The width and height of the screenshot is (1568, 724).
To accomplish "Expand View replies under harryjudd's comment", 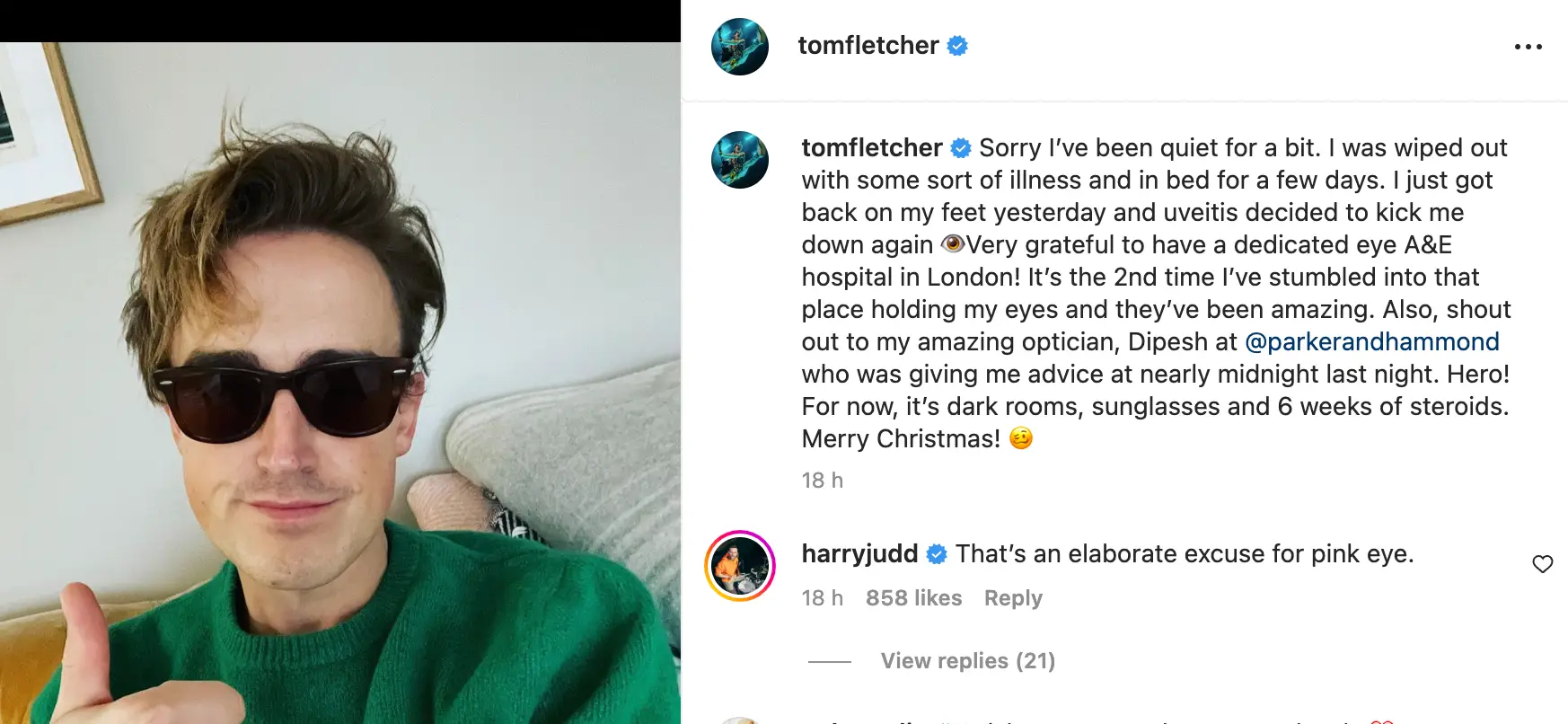I will pos(965,660).
